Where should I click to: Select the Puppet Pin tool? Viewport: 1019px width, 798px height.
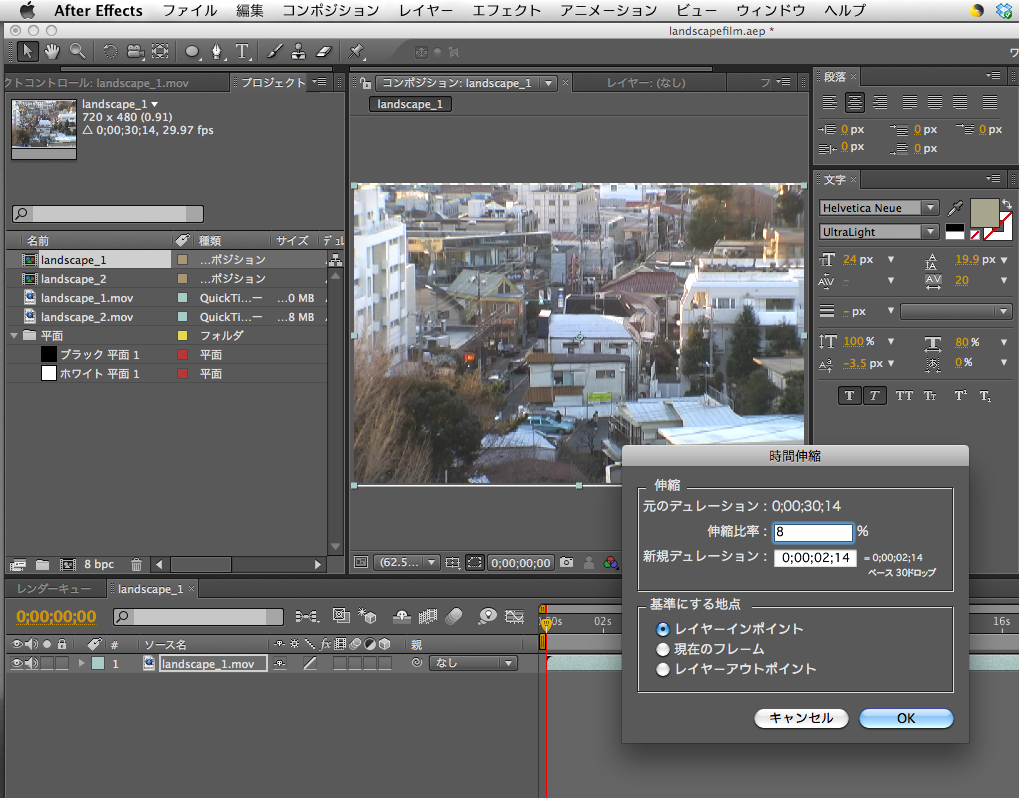pos(355,51)
